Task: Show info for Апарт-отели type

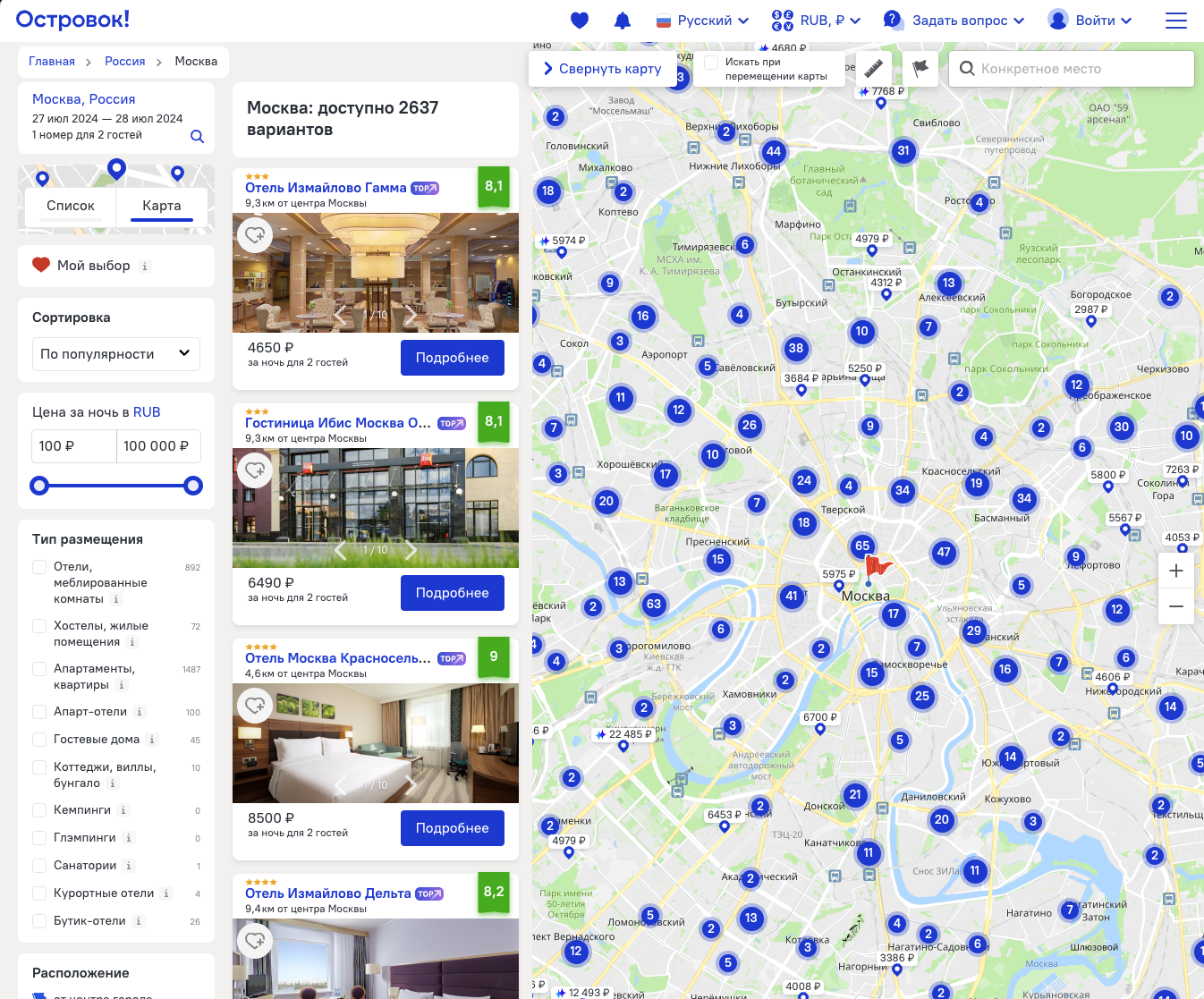Action: (140, 712)
